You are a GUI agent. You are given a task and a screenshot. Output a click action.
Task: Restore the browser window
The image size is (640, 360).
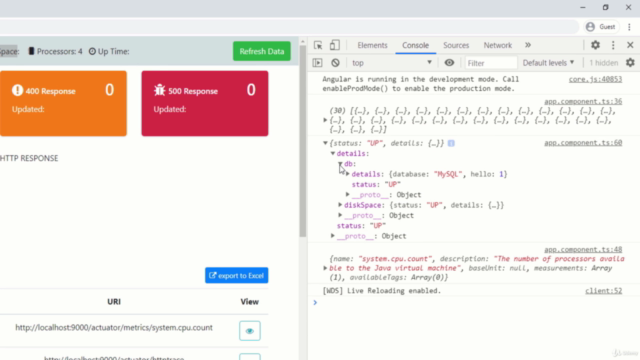click(x=605, y=7)
